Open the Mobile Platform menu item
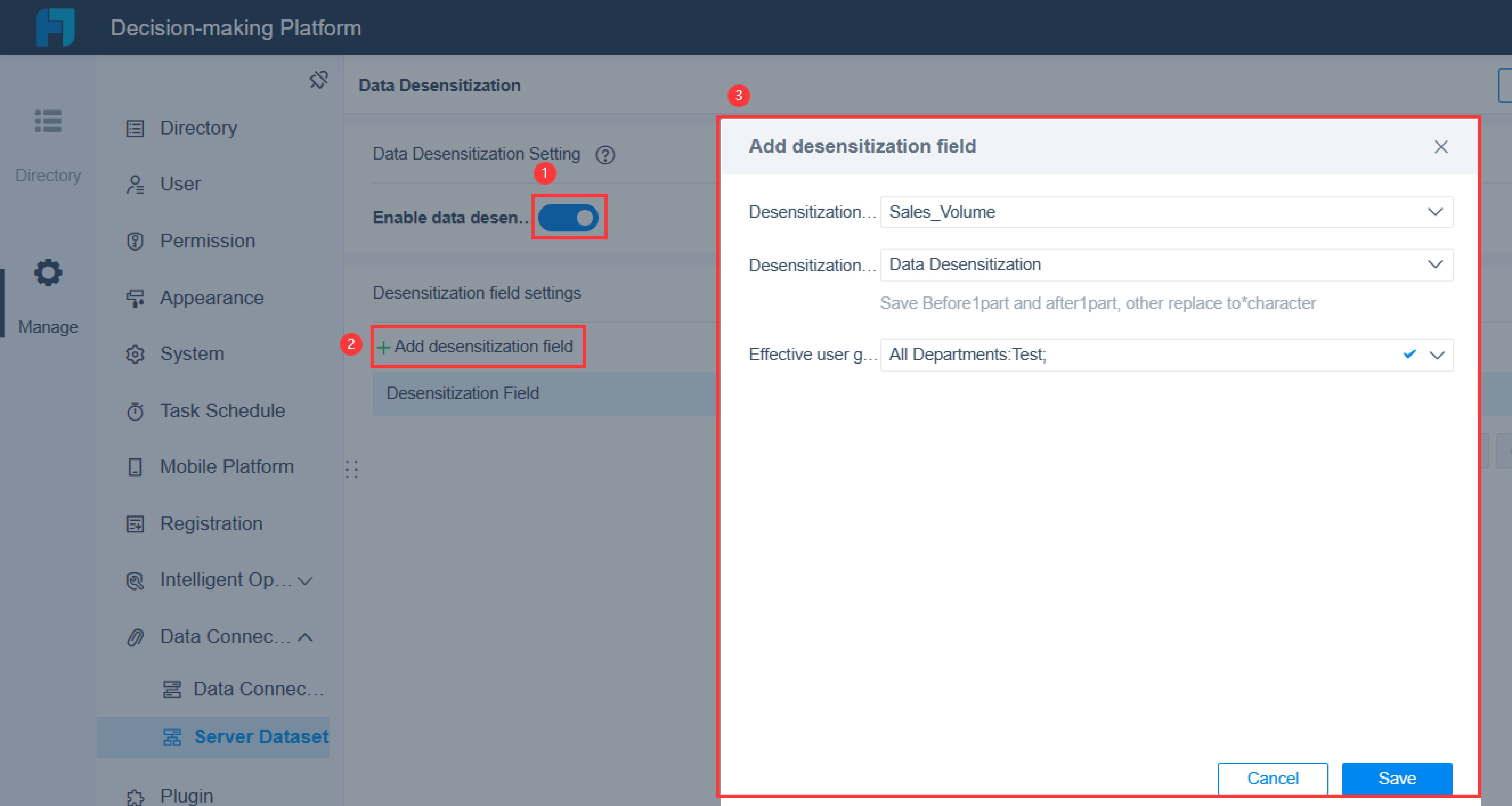The image size is (1512, 806). (x=226, y=467)
